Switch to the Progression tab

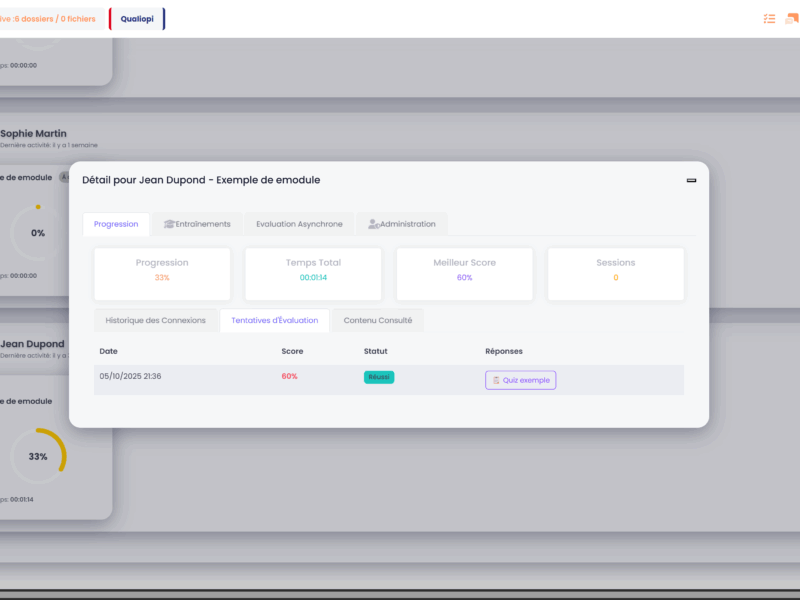pyautogui.click(x=116, y=224)
